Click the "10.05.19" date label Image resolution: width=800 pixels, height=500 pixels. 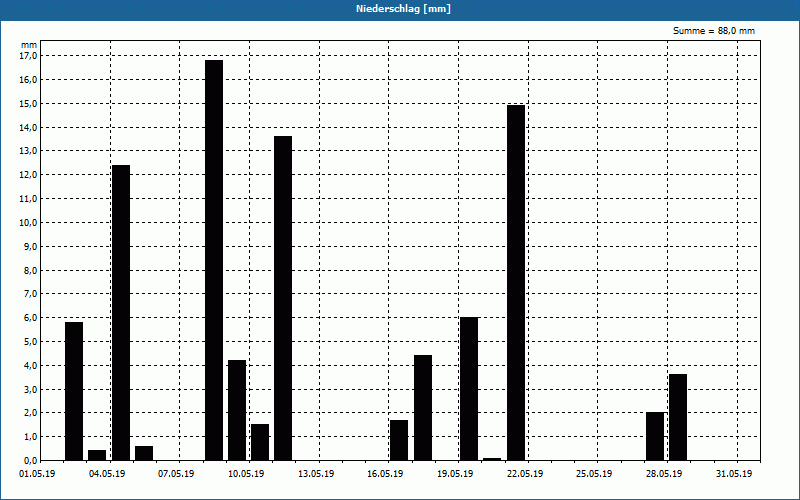point(246,474)
